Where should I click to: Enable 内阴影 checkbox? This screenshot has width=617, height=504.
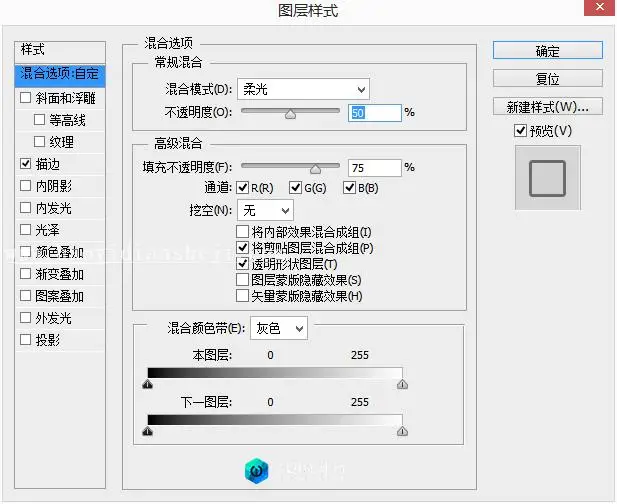(26, 185)
